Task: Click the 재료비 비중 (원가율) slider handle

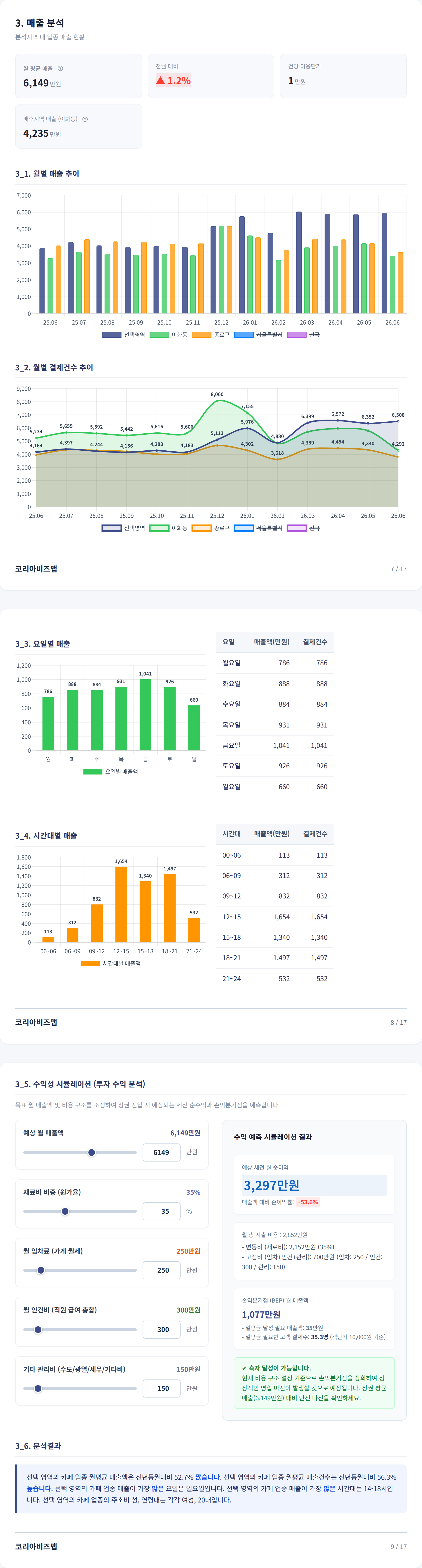Action: pyautogui.click(x=65, y=1211)
